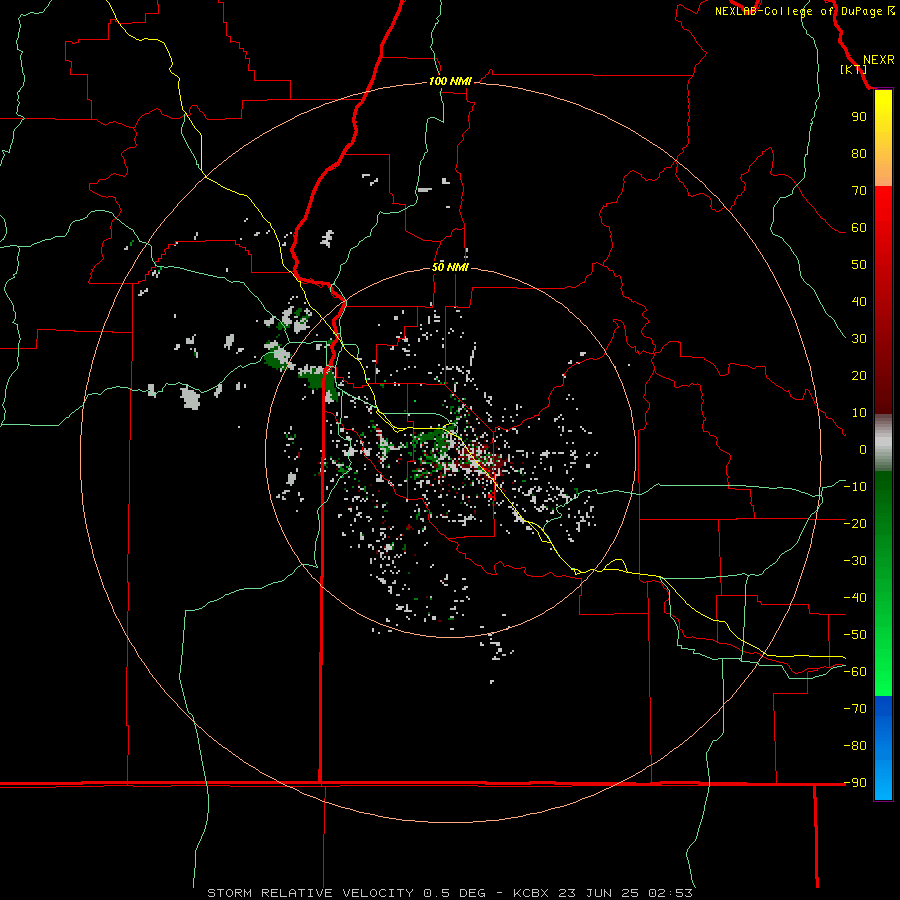Select the STORM RELATIVE VELOCITY caption text
The width and height of the screenshot is (900, 900).
pyautogui.click(x=310, y=893)
